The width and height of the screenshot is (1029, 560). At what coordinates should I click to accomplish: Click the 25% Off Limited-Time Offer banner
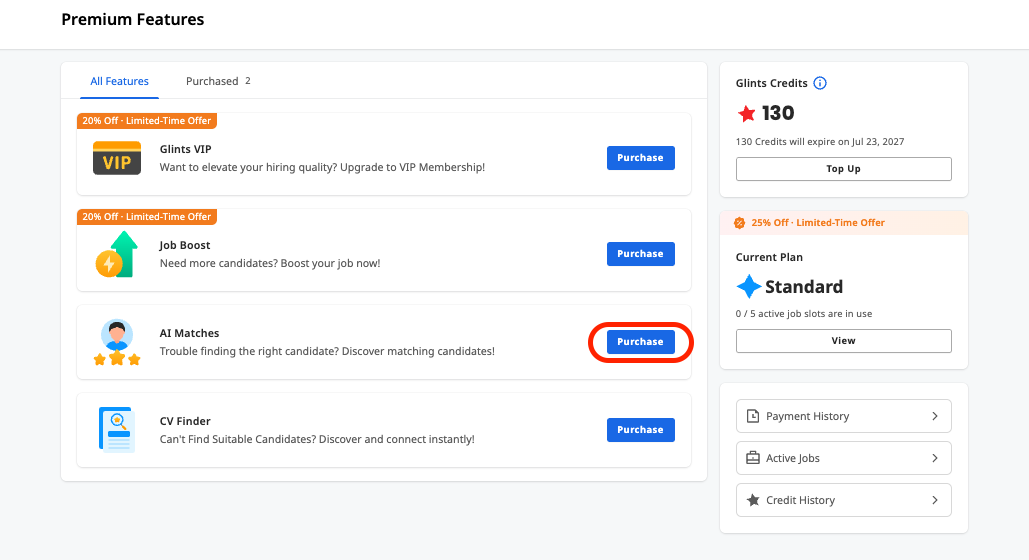[843, 223]
